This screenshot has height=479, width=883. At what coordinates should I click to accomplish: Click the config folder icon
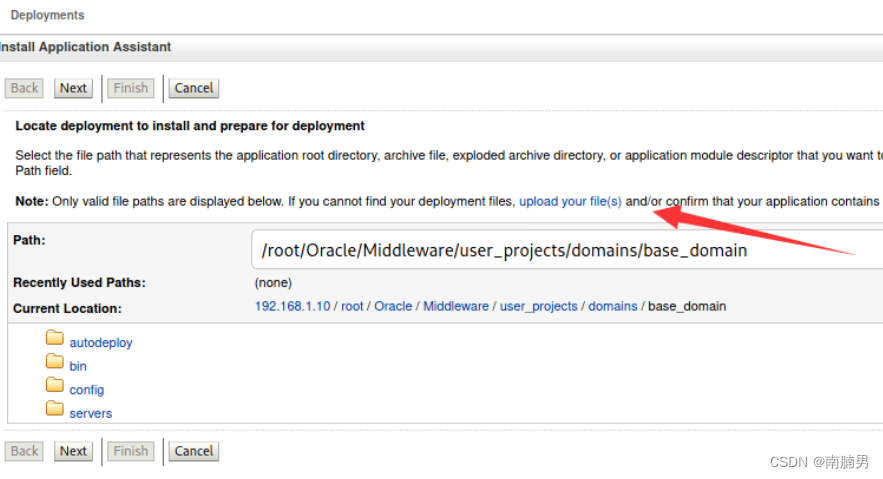coord(55,384)
